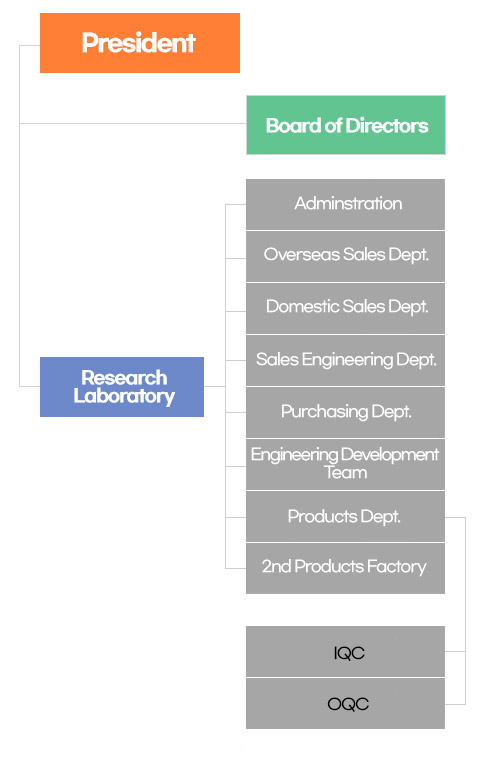Choose the Domestic Sales Dept. box
This screenshot has width=486, height=766.
point(345,309)
